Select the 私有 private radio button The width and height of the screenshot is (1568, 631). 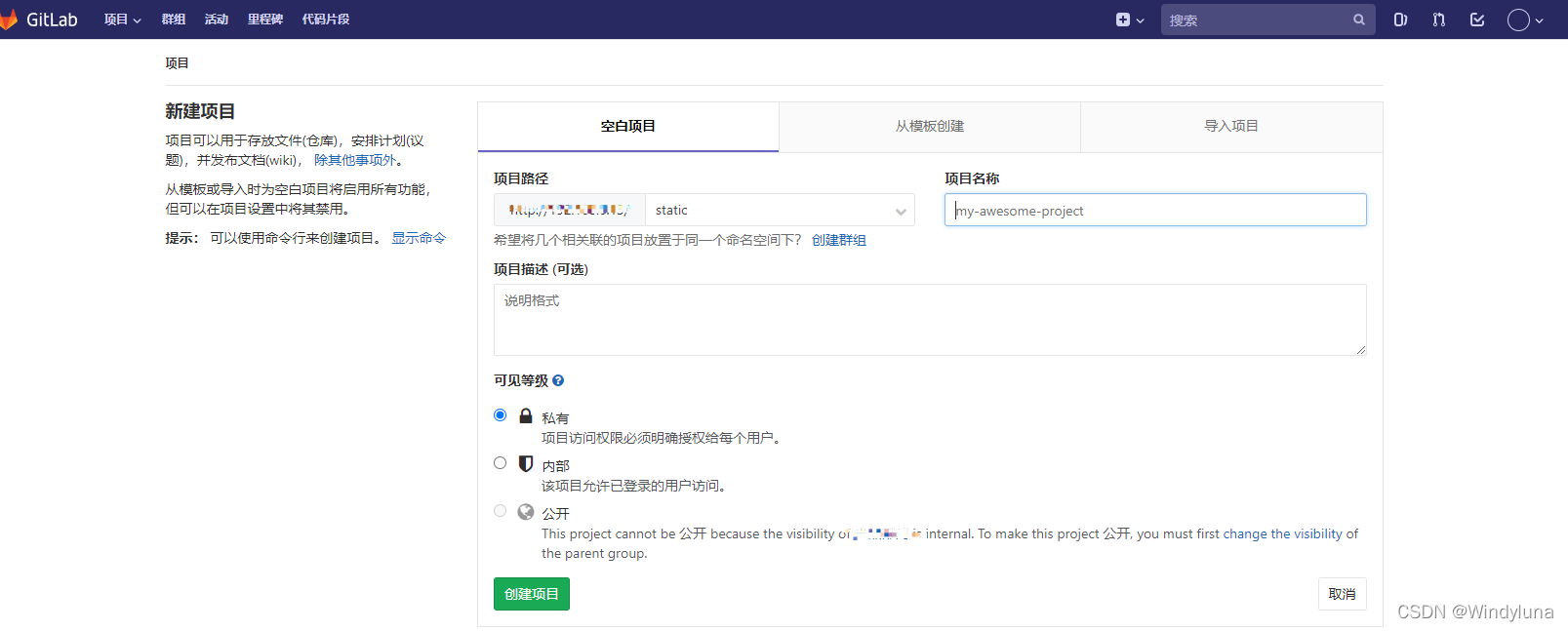(501, 415)
